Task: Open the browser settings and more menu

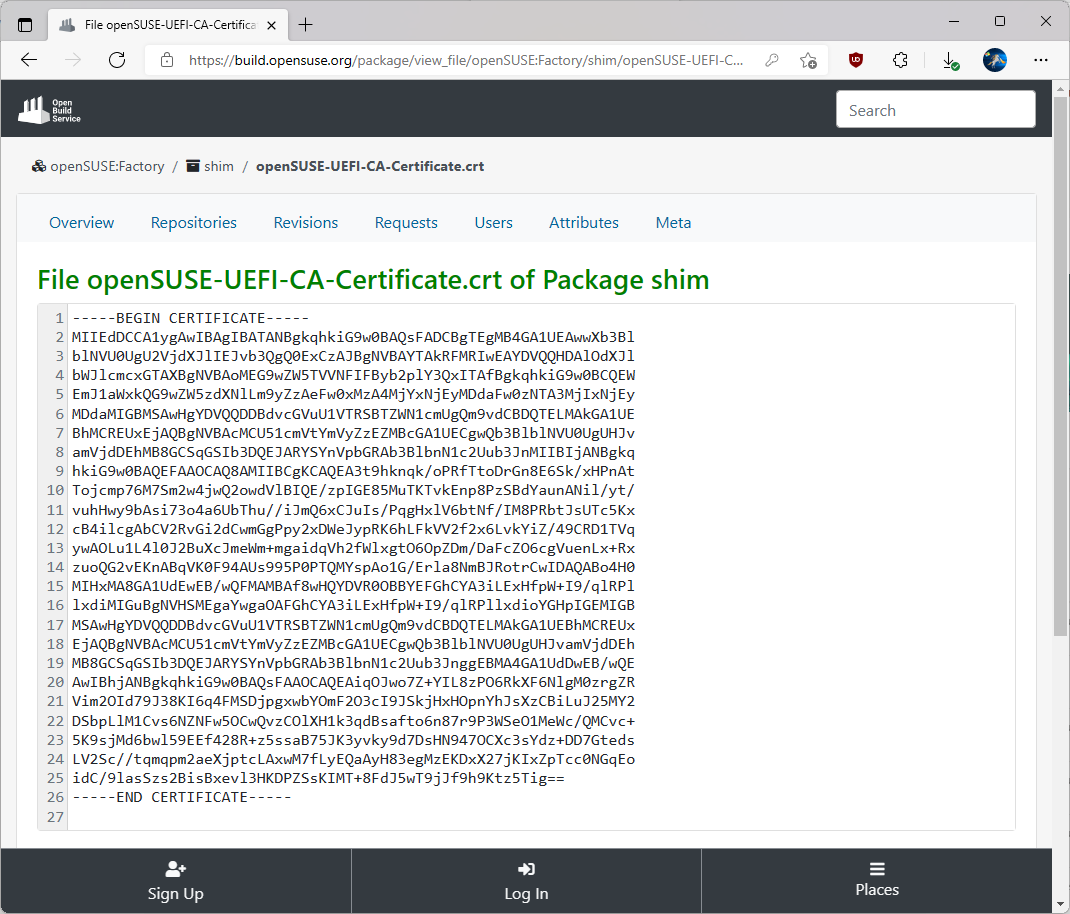Action: pos(1041,60)
